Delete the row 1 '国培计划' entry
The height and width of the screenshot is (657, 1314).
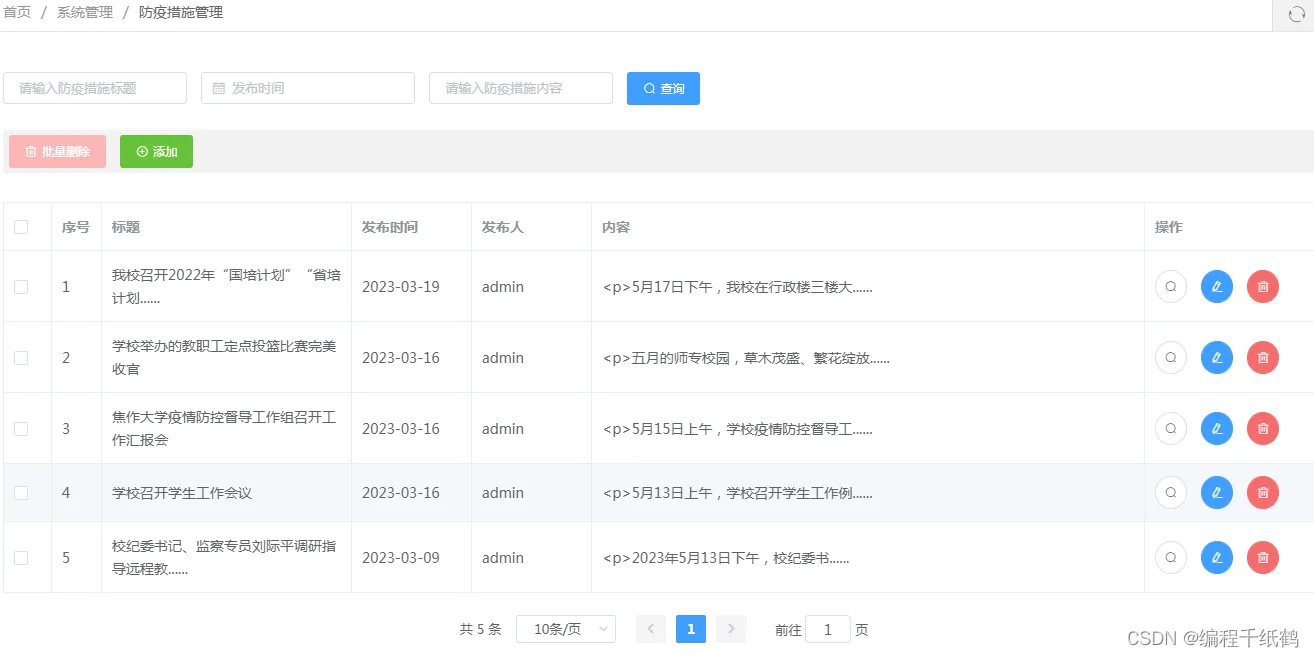tap(1263, 287)
